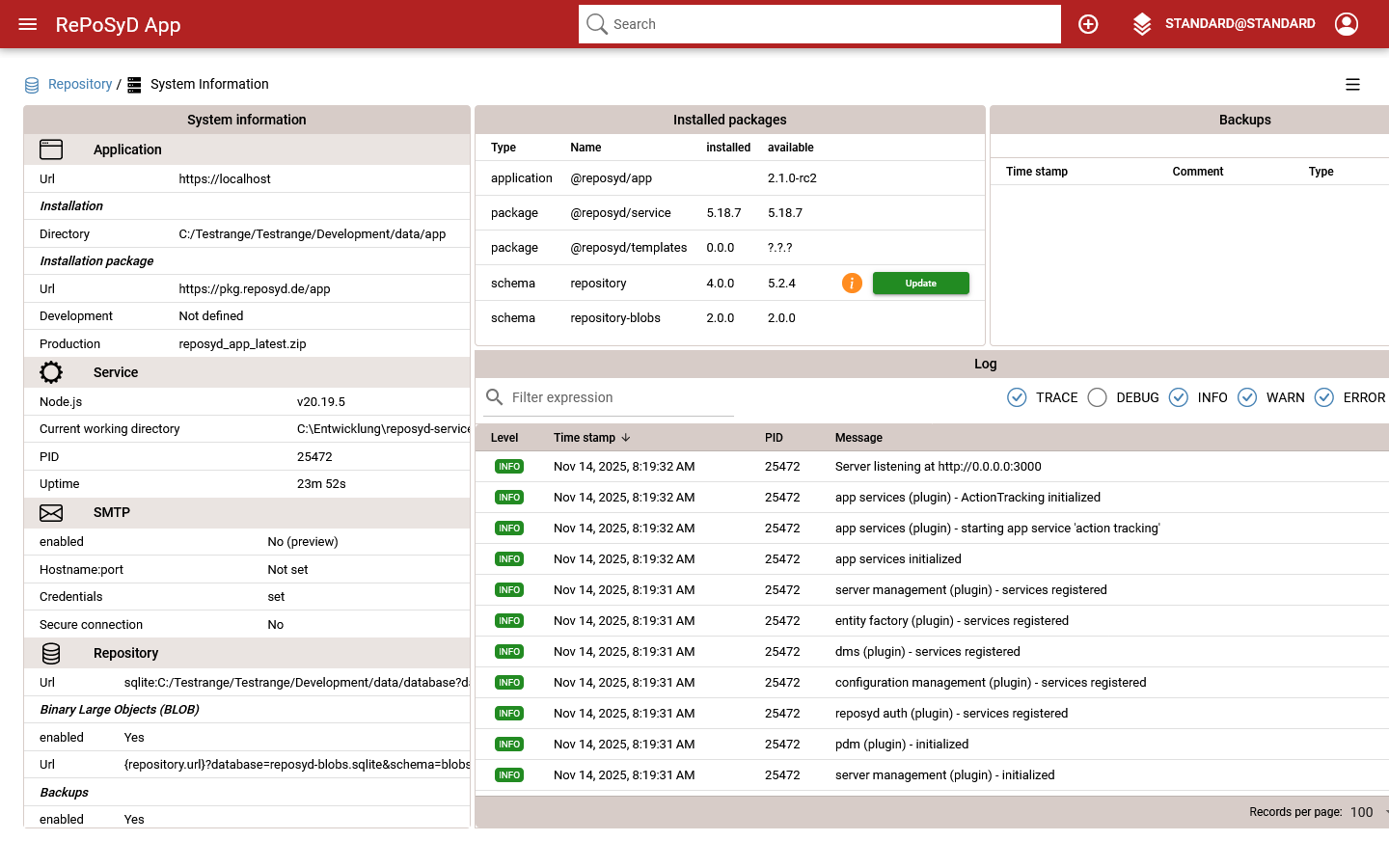Uncheck the TRACE log level filter
This screenshot has width=1389, height=868.
point(1017,397)
